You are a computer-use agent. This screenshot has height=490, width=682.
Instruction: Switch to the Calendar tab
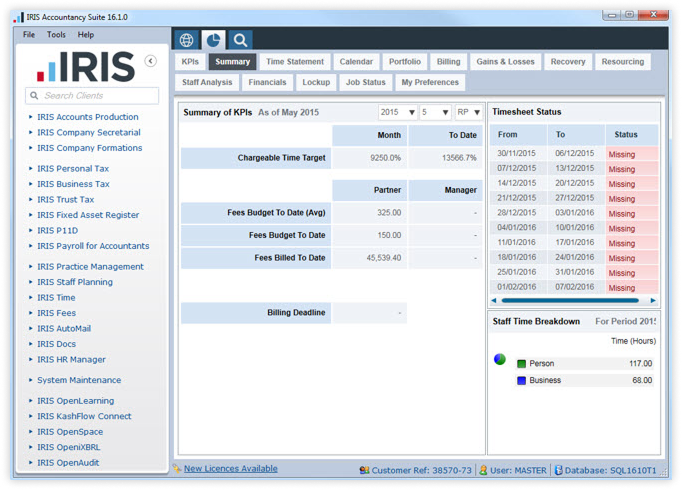pos(356,62)
